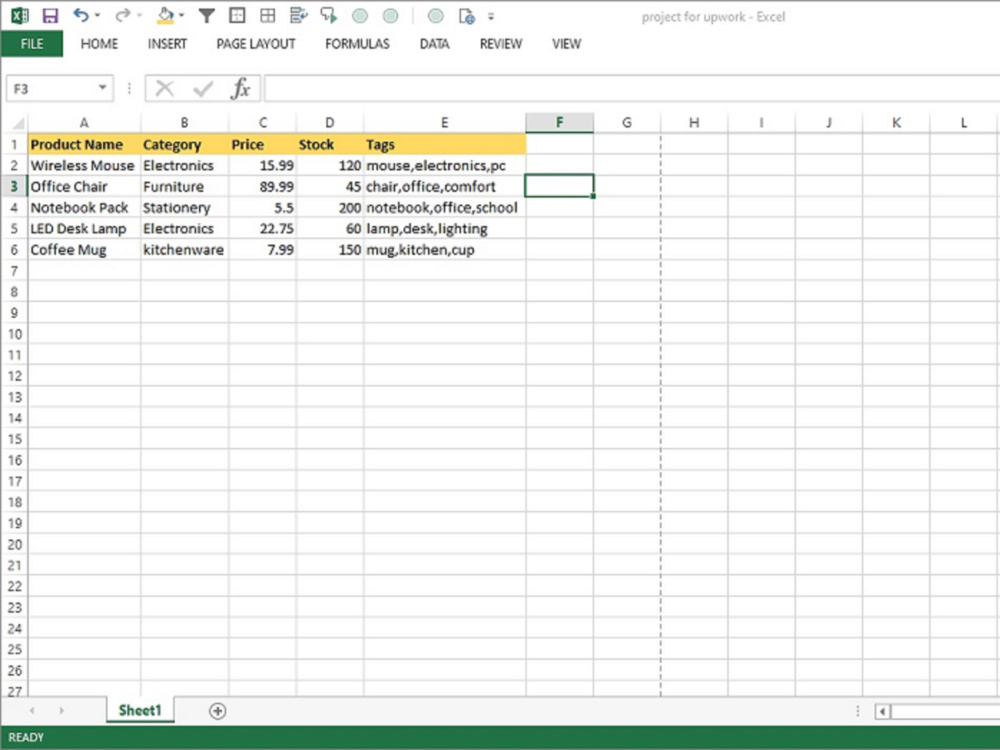Switch to the INSERT ribbon tab
Image resolution: width=1000 pixels, height=750 pixels.
click(x=167, y=44)
